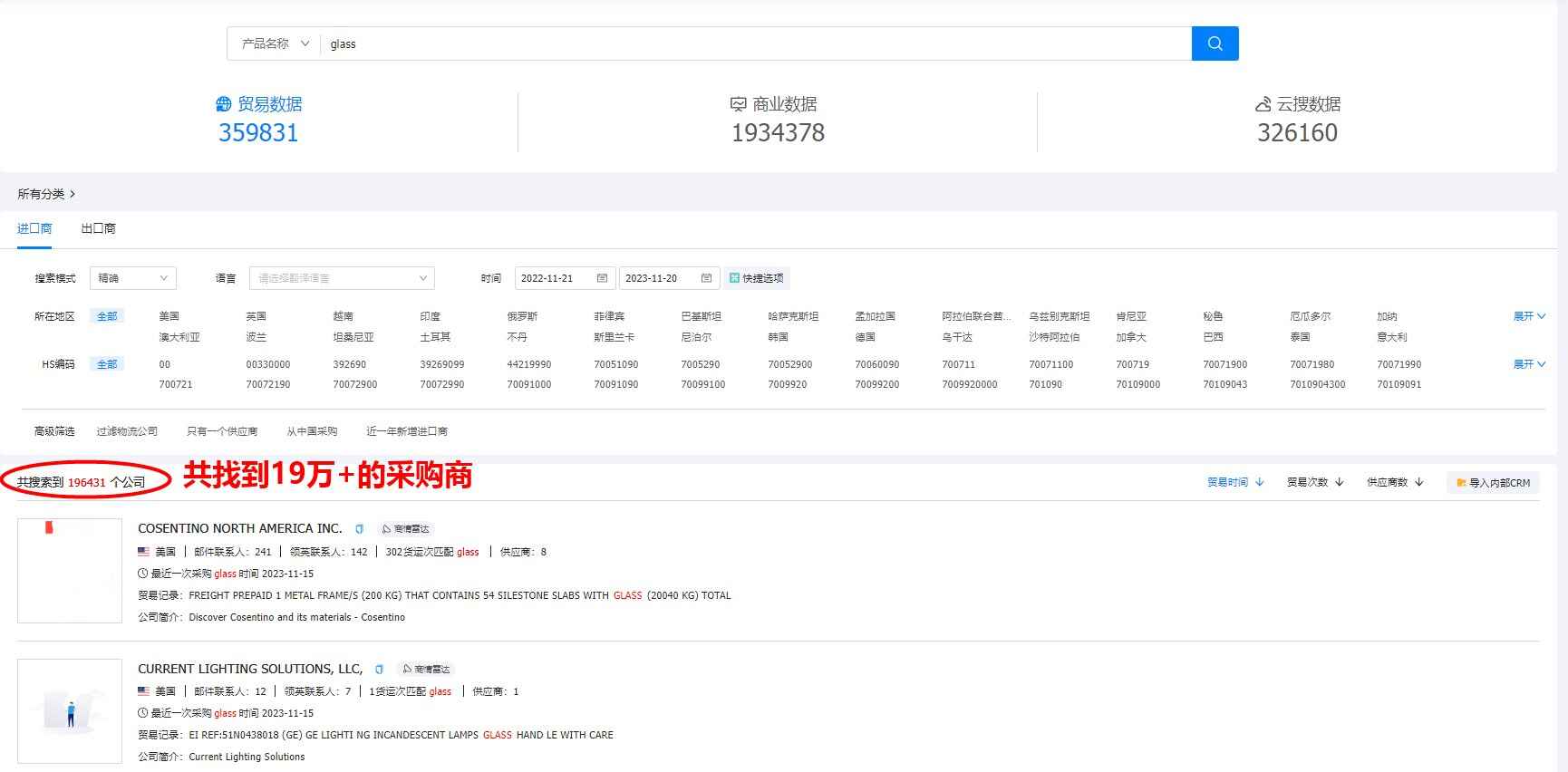Sort results by 供应商数 arrow
The width and height of the screenshot is (1568, 772).
point(1419,483)
